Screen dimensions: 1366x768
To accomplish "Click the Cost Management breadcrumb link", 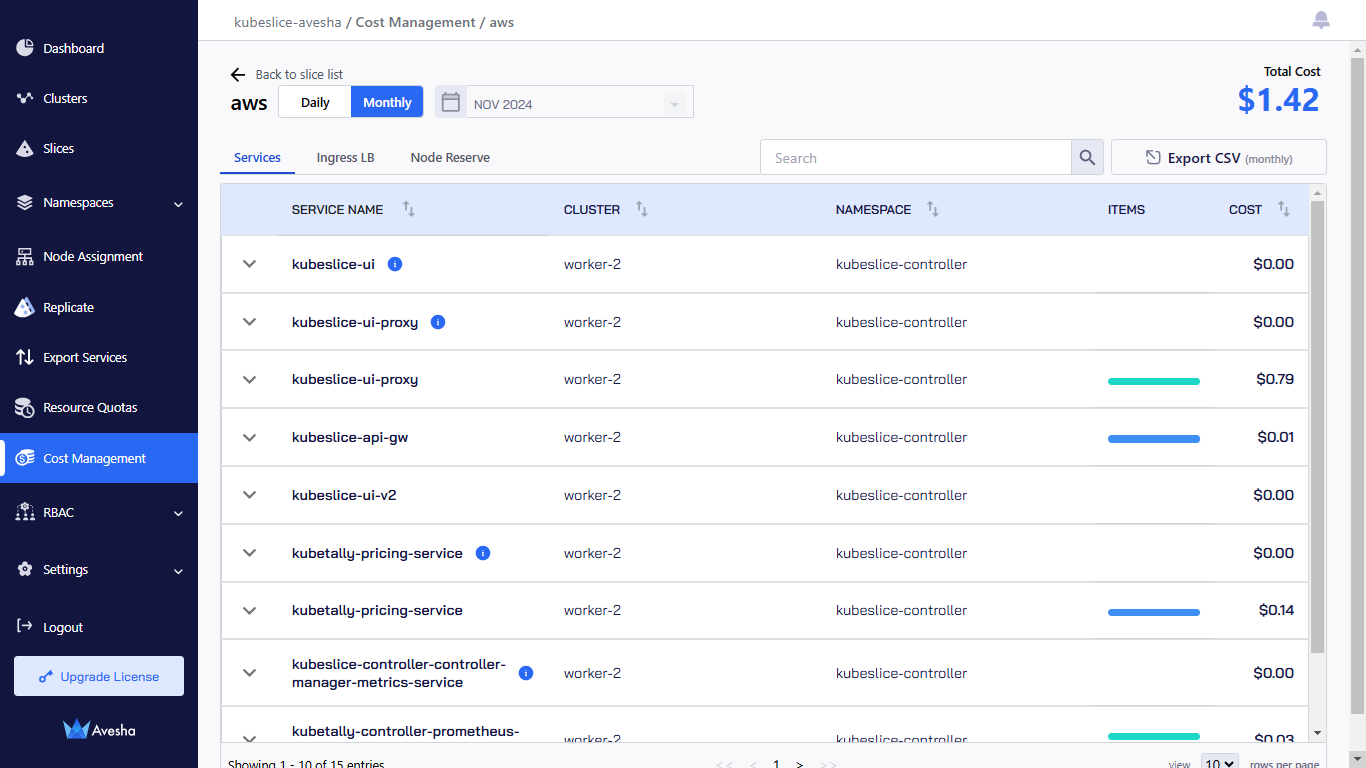I will click(x=416, y=22).
